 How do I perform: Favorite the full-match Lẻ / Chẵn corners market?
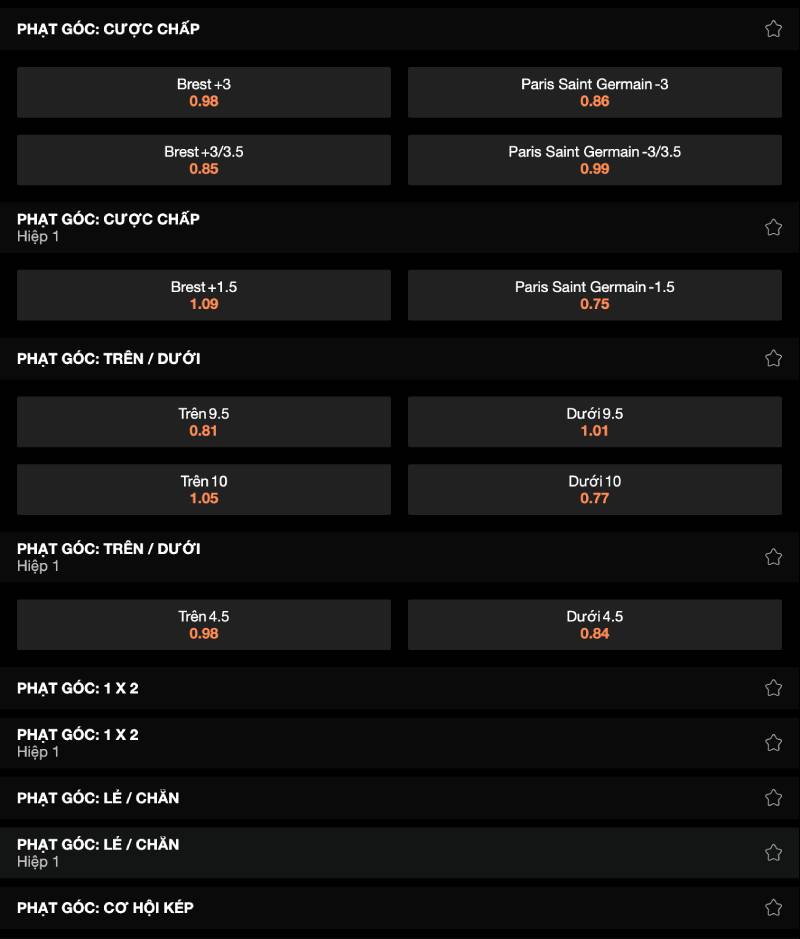(773, 798)
